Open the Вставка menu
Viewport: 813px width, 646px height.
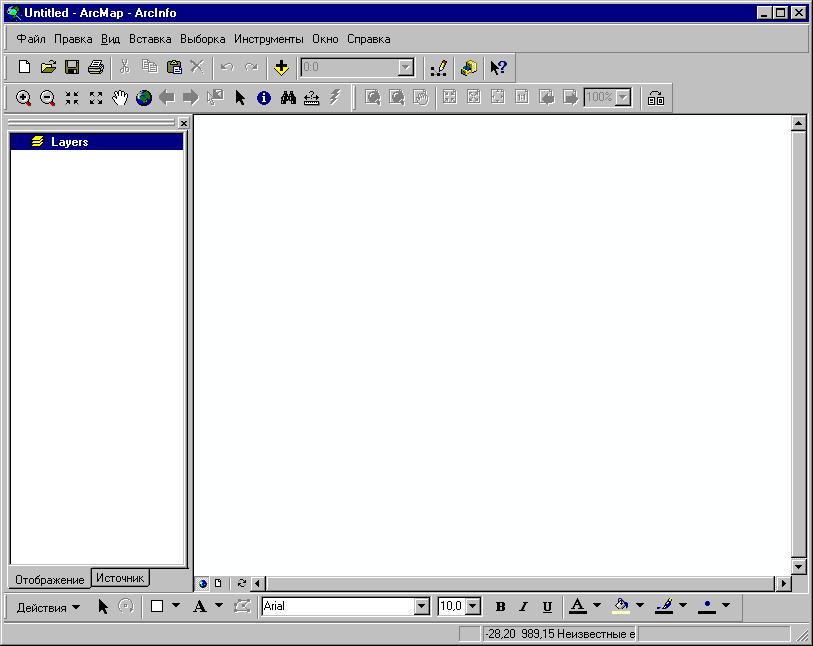(150, 39)
